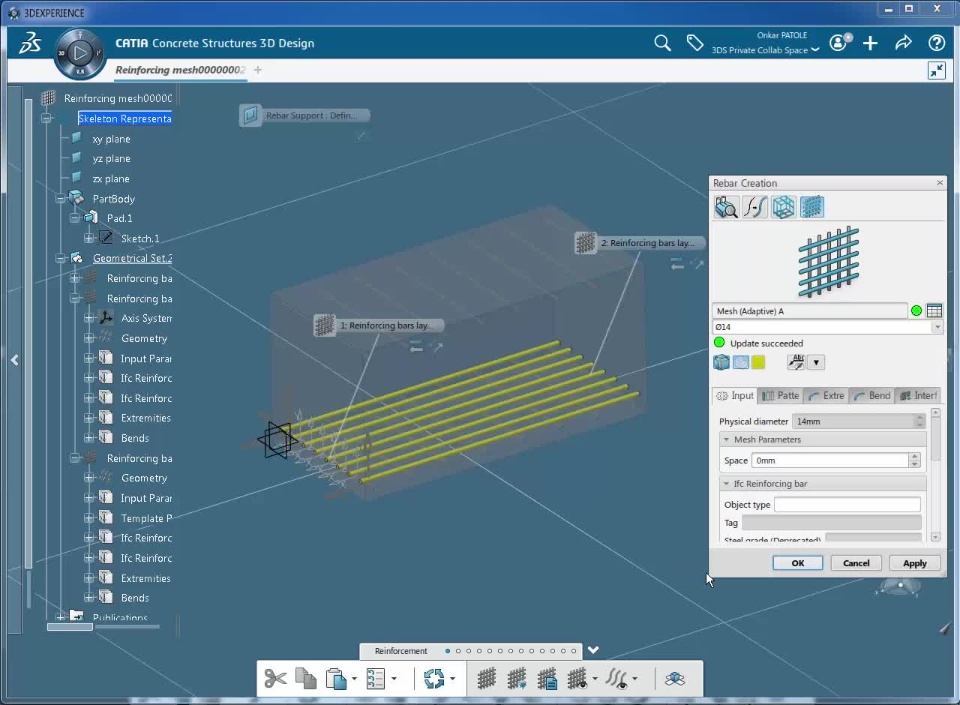Collapse the Reinforcement toolbar chevron
Image resolution: width=960 pixels, height=705 pixels.
593,650
